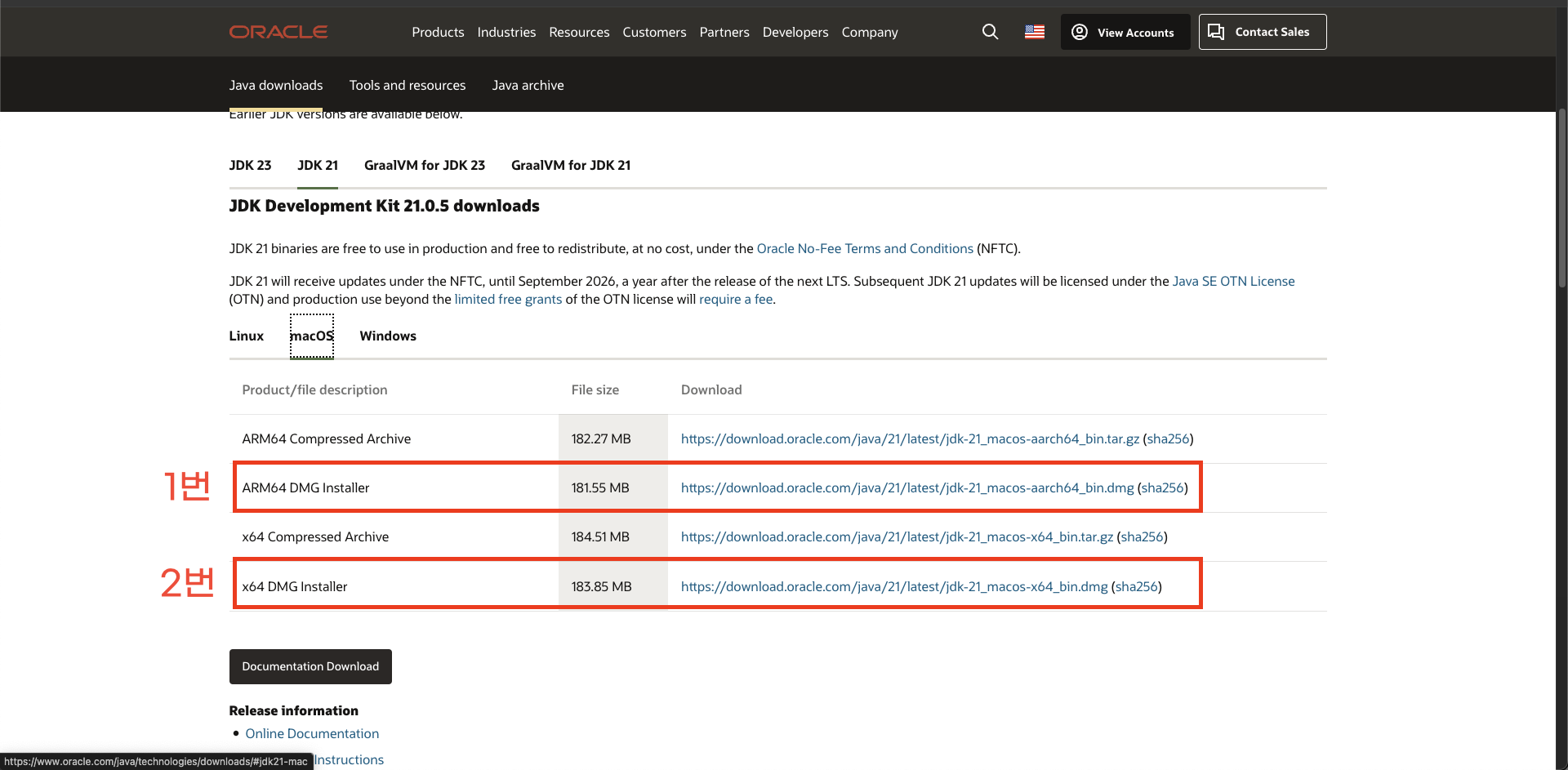Image resolution: width=1568 pixels, height=770 pixels.
Task: Open the Products menu
Action: (438, 32)
